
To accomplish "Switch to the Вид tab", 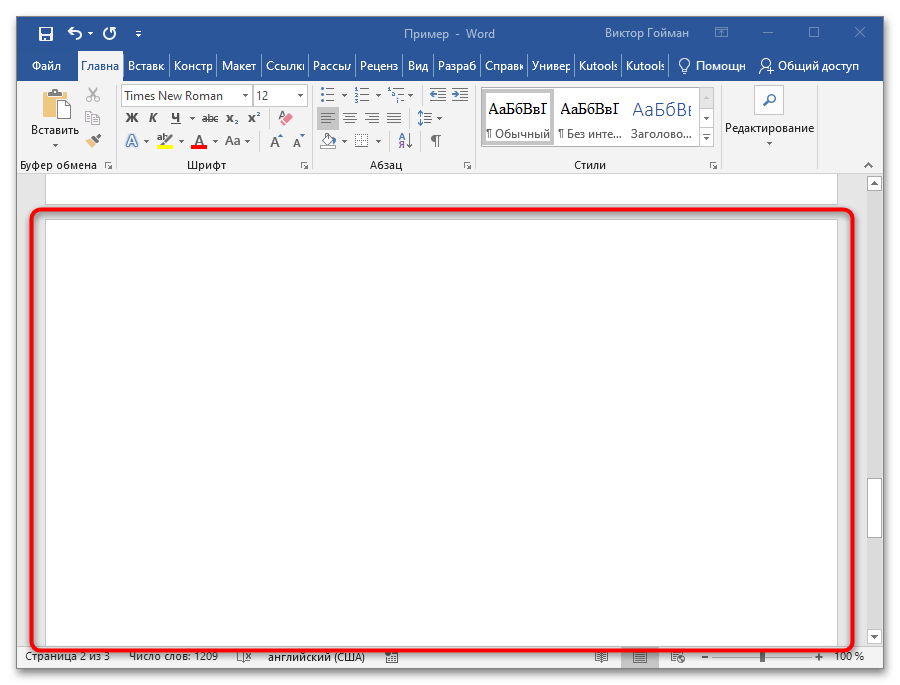I will tap(418, 66).
